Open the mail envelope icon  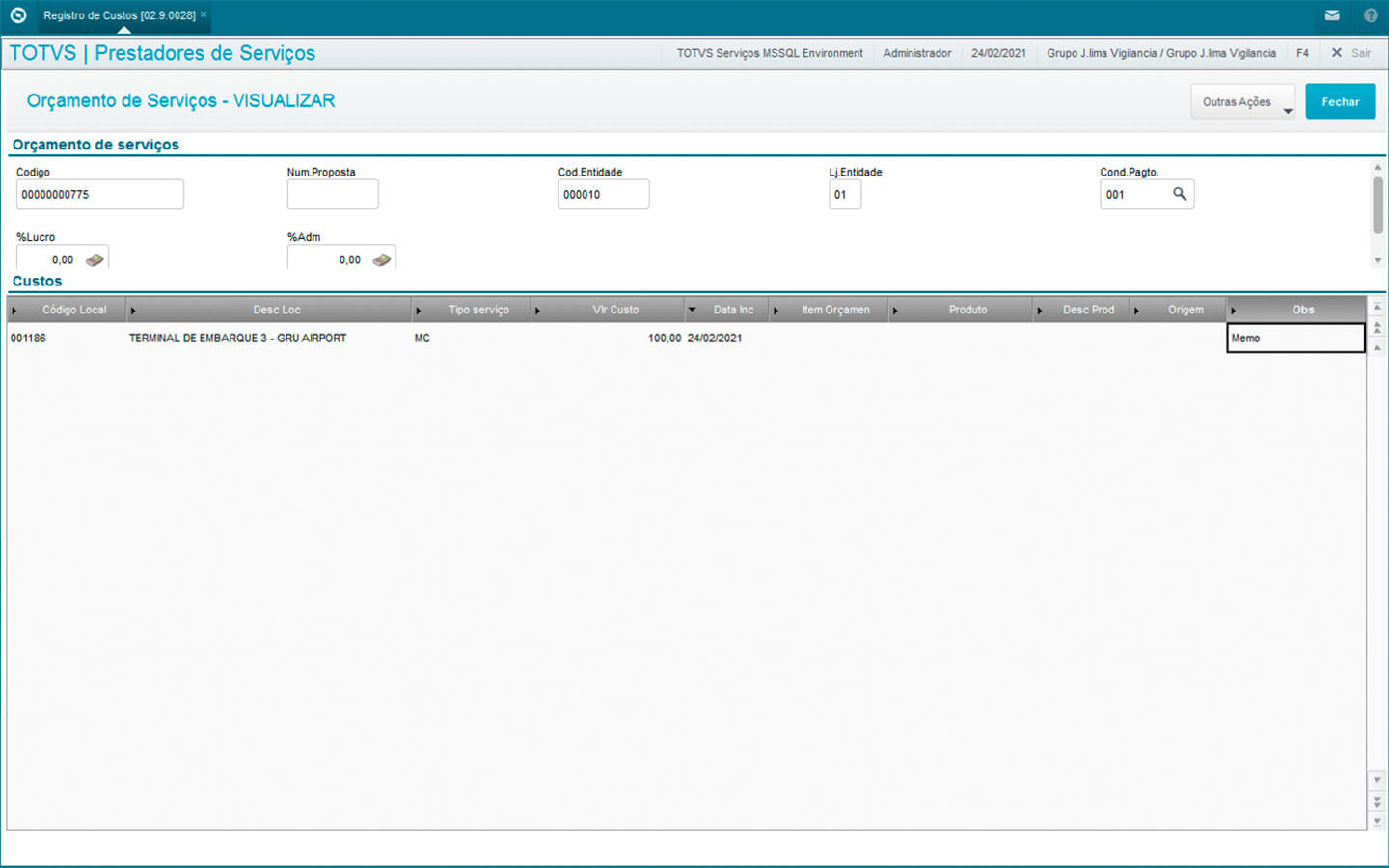[x=1332, y=15]
